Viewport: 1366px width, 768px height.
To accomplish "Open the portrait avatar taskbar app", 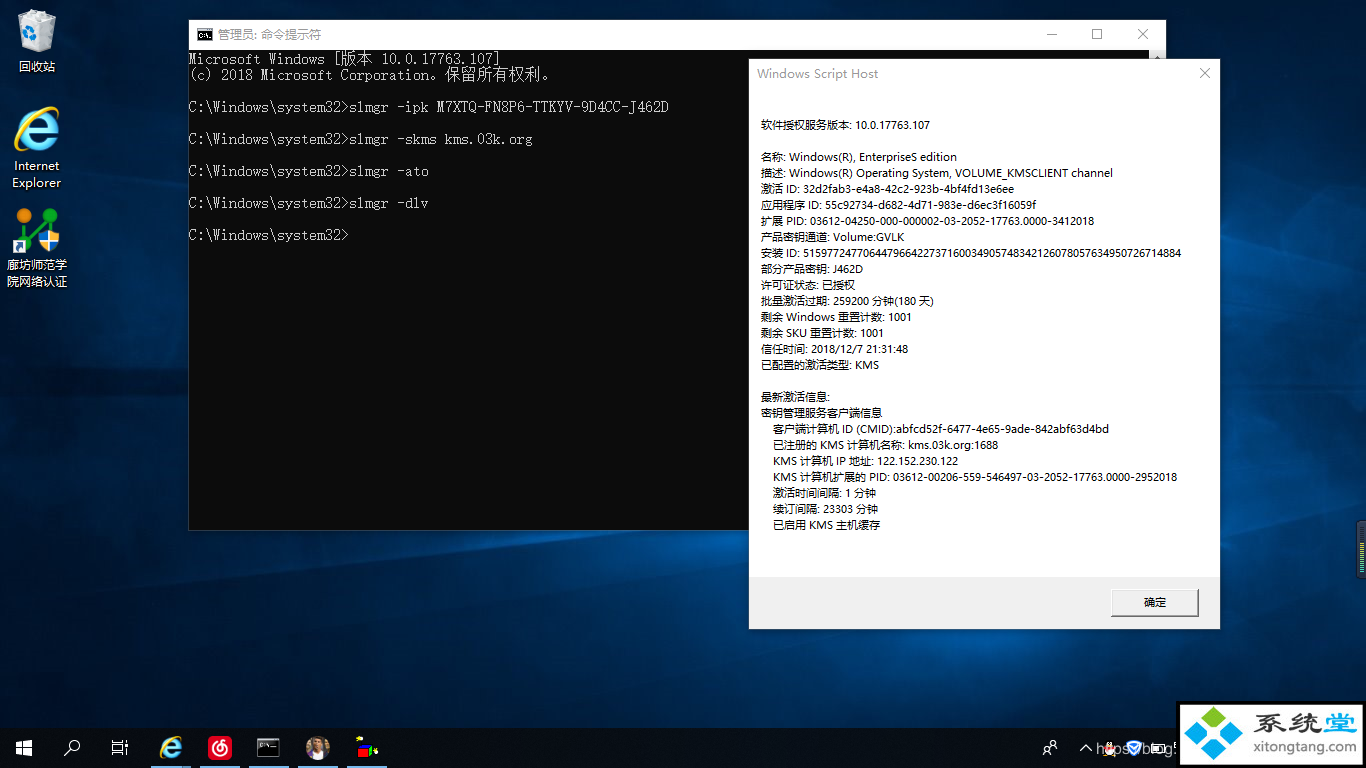I will 317,747.
